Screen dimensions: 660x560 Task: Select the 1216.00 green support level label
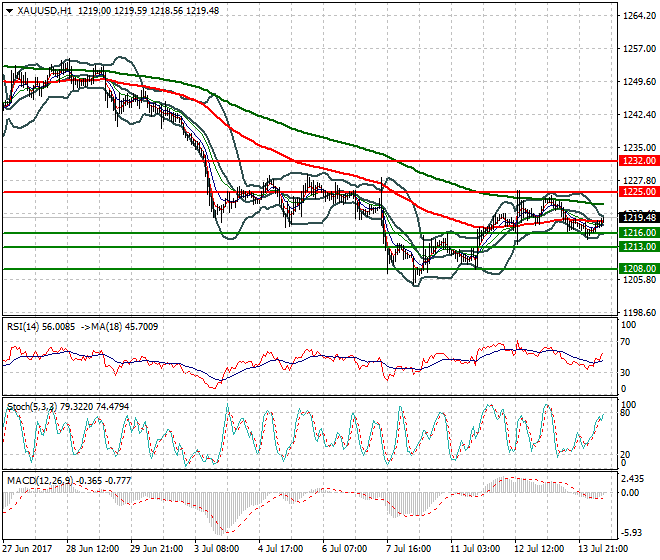point(639,233)
